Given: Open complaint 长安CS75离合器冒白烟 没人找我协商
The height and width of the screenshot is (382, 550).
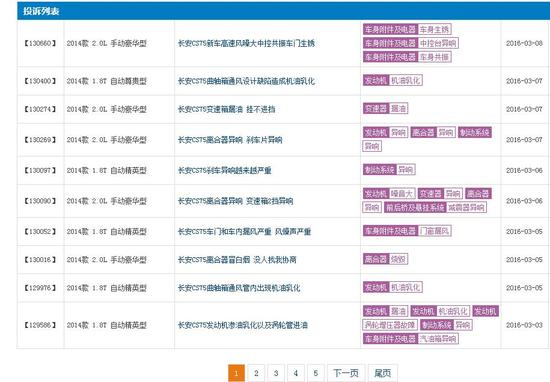Looking at the screenshot, I should (x=237, y=260).
